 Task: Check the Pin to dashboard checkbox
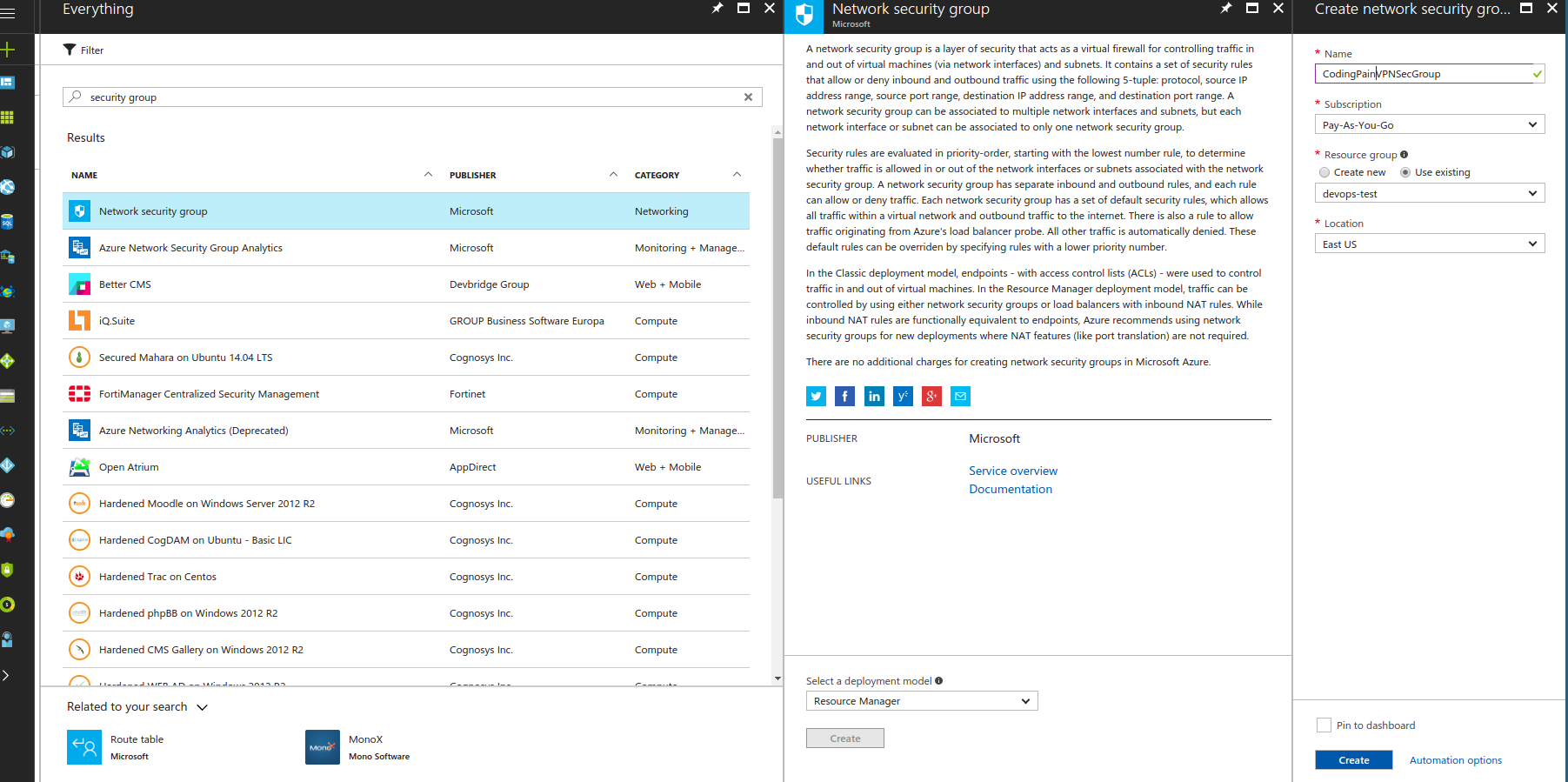tap(1324, 725)
